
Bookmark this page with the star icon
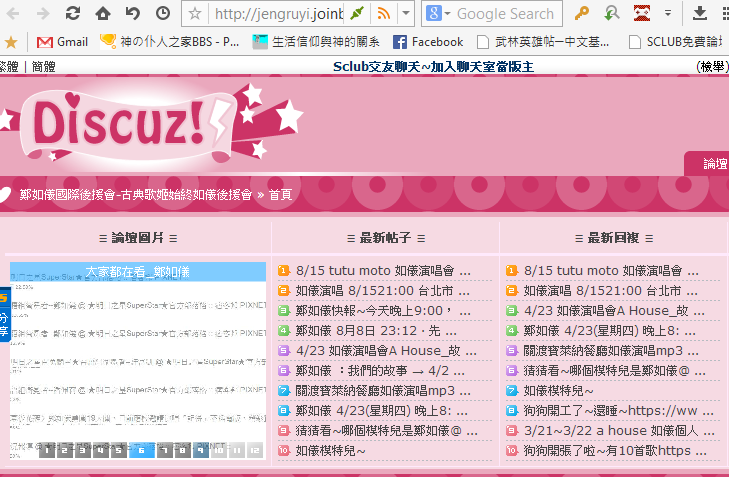(195, 14)
